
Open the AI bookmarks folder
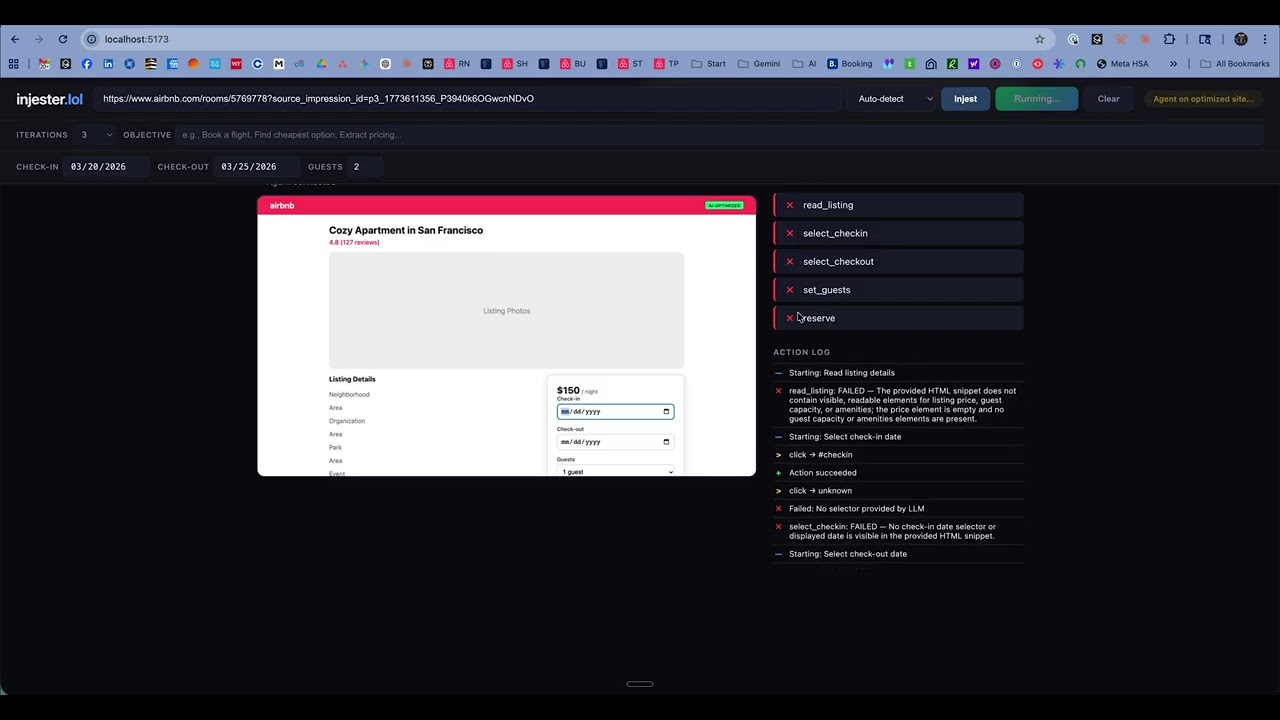[x=805, y=64]
